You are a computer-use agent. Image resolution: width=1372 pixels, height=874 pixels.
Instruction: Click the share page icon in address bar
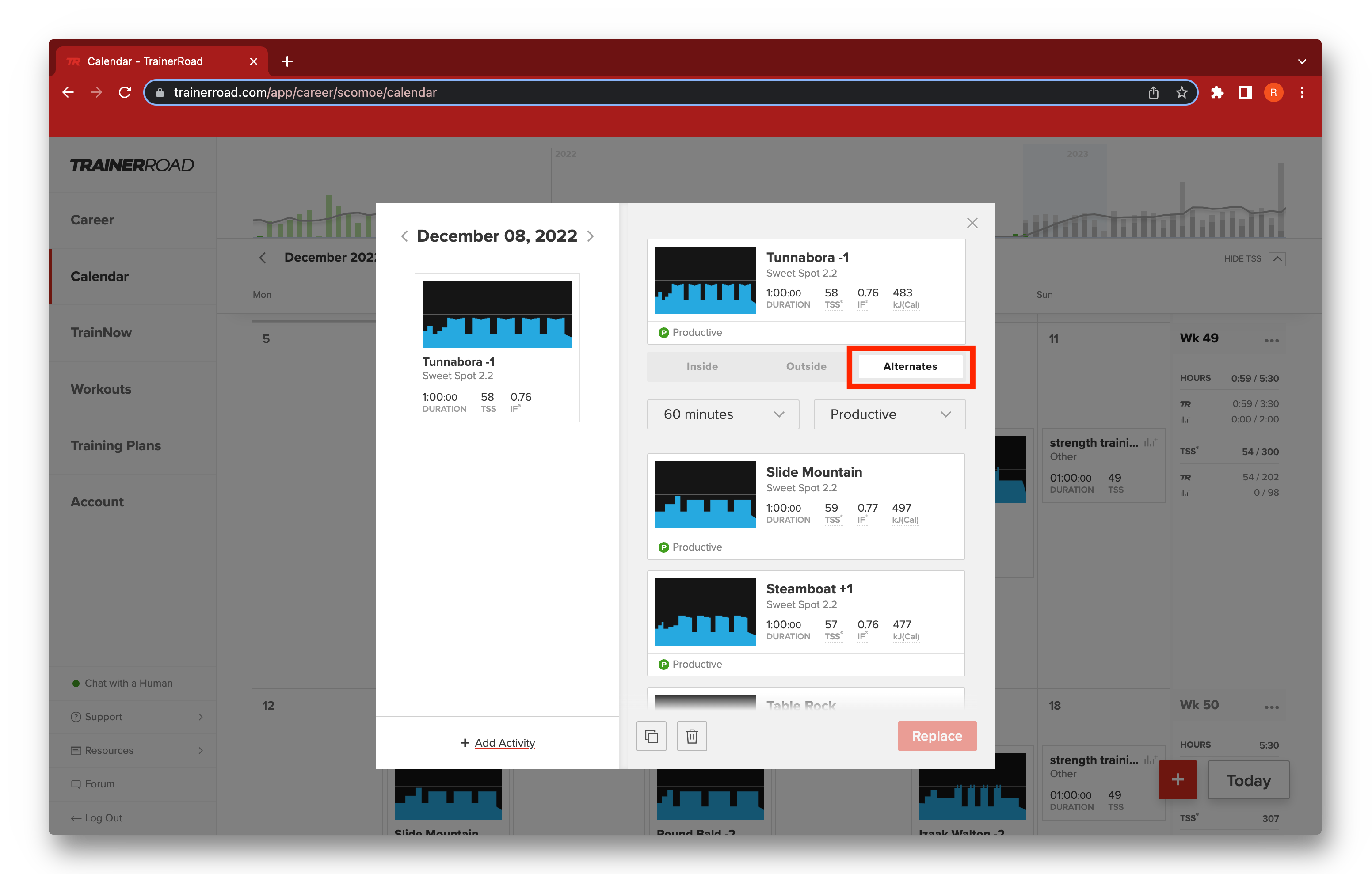(x=1153, y=92)
